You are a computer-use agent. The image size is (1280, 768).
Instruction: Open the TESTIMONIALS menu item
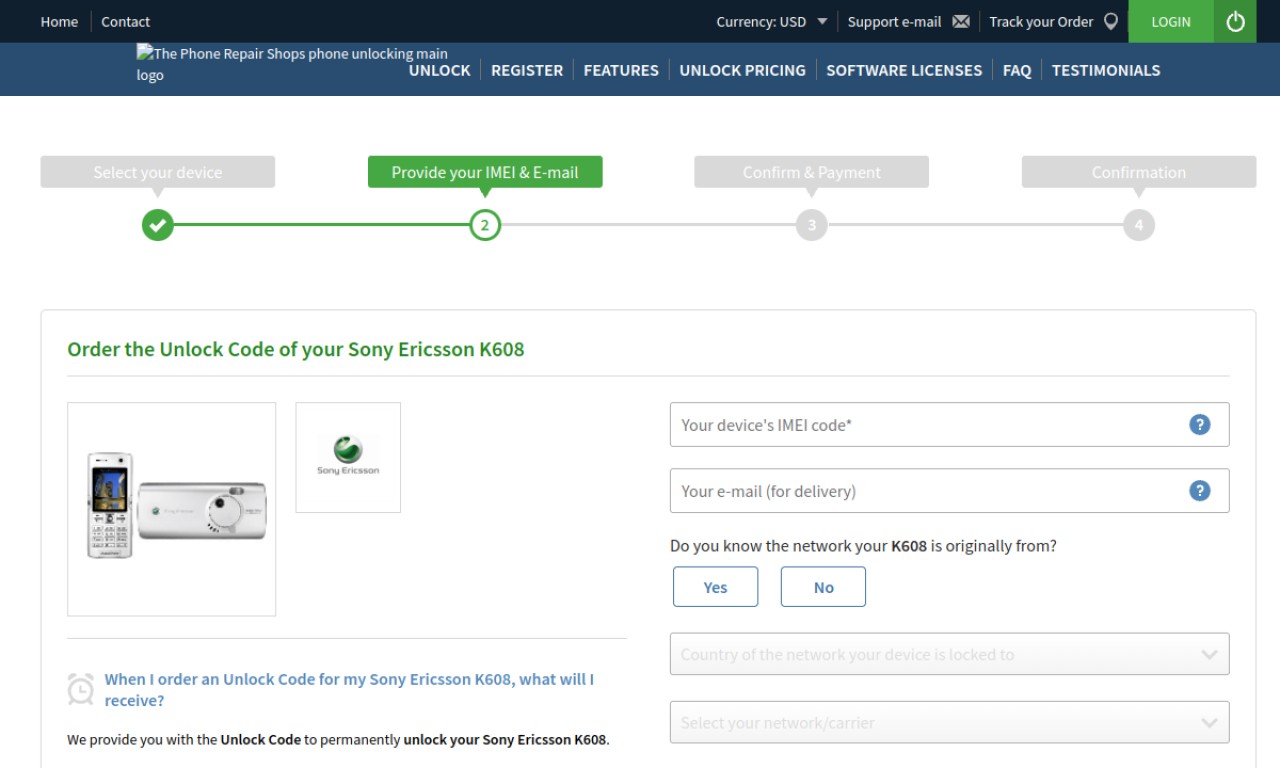tap(1106, 70)
